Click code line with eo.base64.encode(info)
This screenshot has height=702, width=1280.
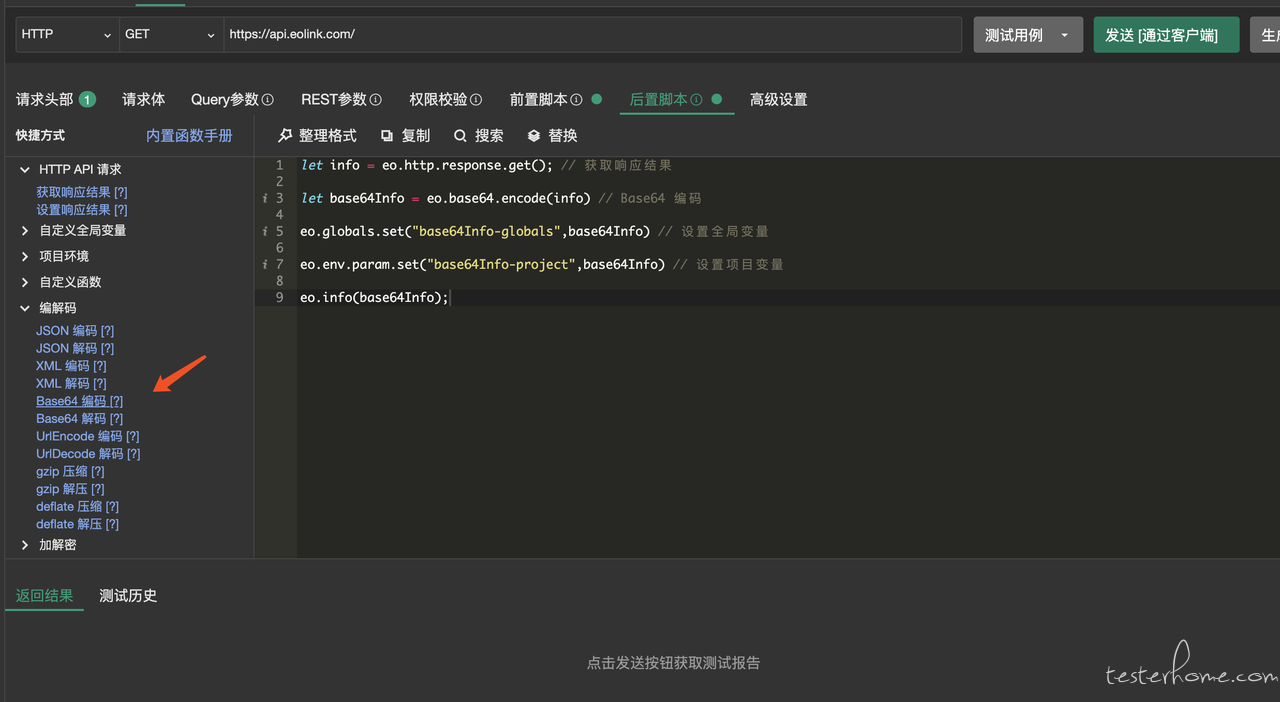pyautogui.click(x=501, y=198)
